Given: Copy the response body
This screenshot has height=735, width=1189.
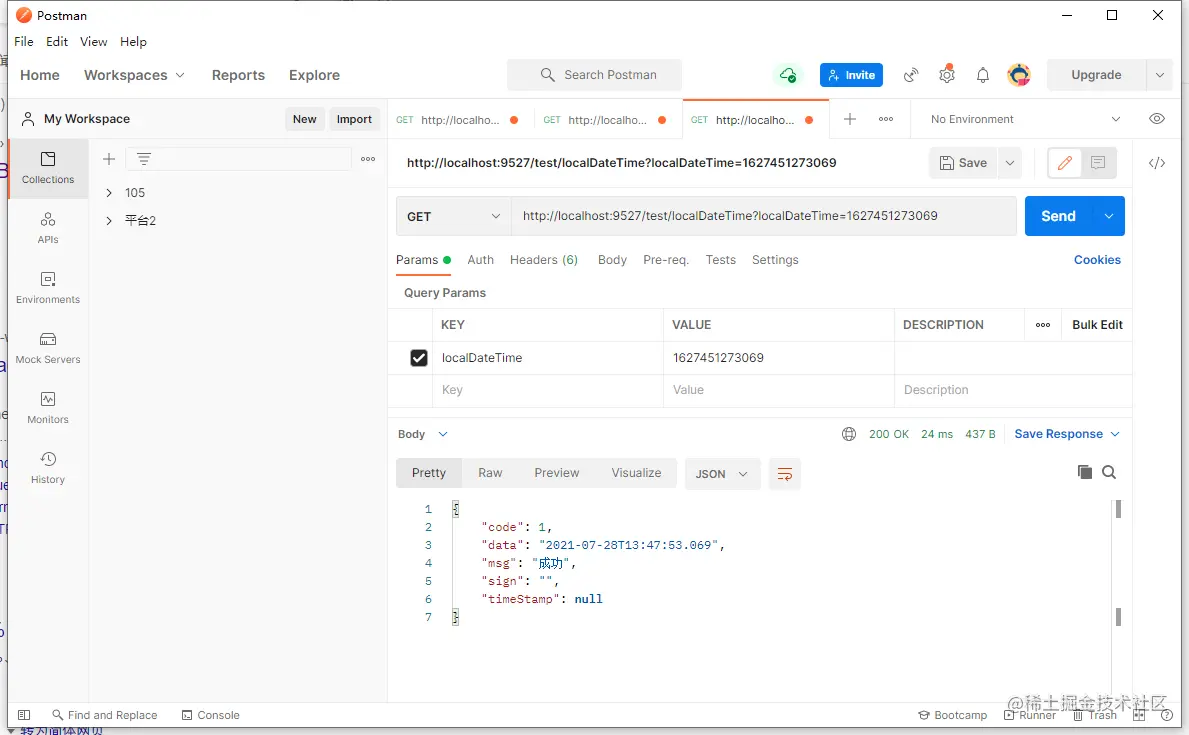Looking at the screenshot, I should click(x=1084, y=472).
